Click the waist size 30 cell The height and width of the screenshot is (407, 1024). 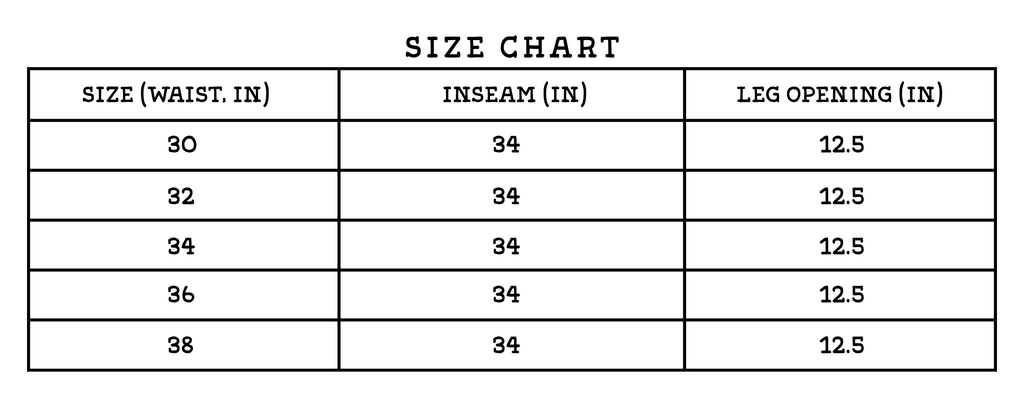[183, 145]
